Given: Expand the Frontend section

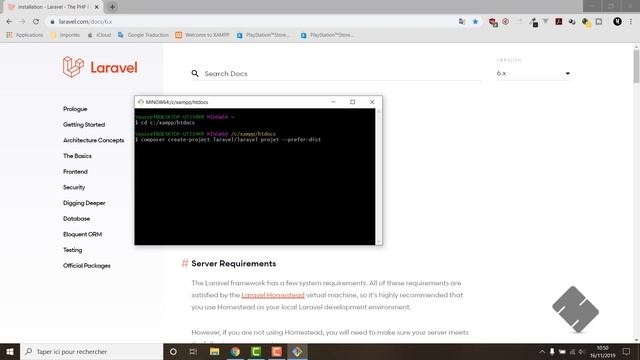Looking at the screenshot, I should [x=76, y=171].
